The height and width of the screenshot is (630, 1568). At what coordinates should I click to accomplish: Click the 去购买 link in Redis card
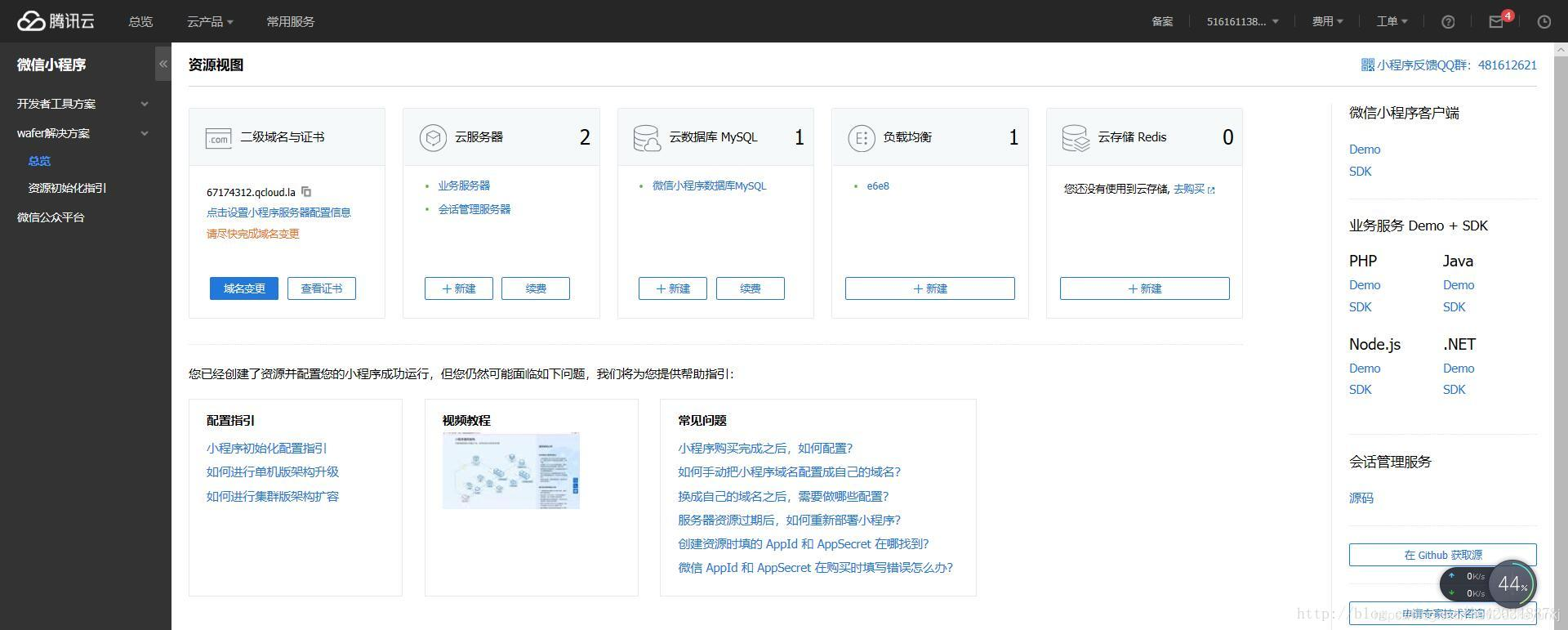1188,189
